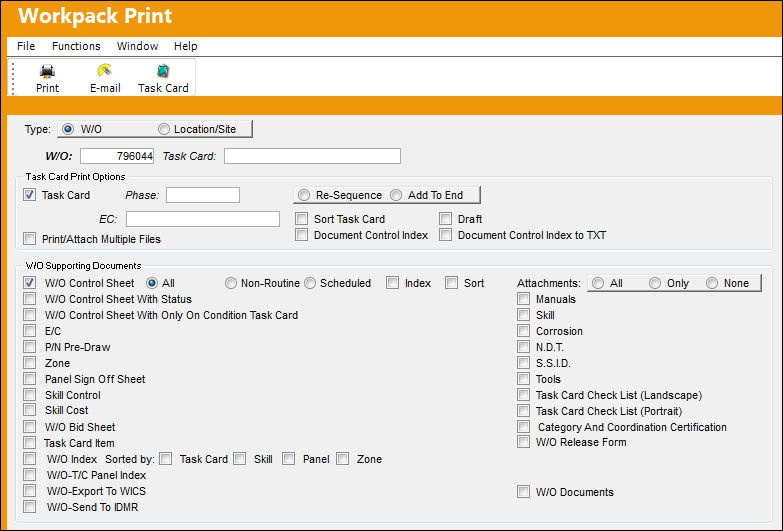783x531 pixels.
Task: Select Attachments Only radio button
Action: point(655,283)
